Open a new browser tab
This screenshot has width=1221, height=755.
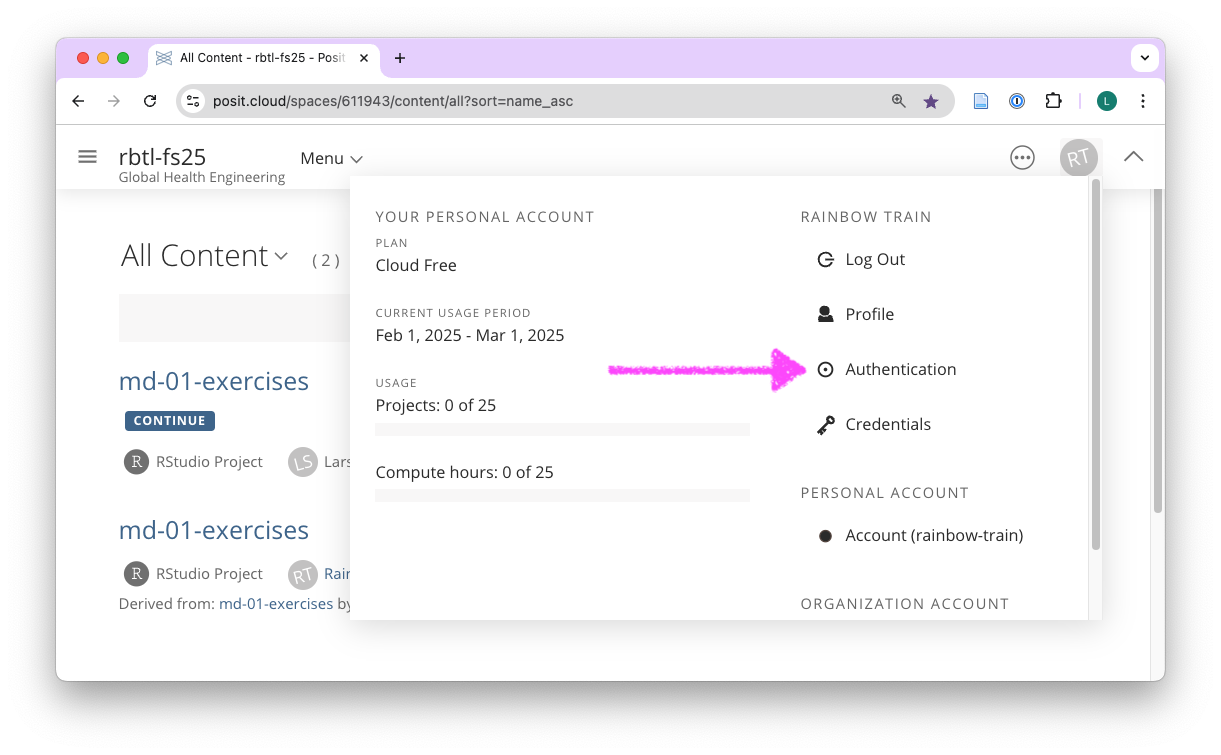tap(400, 58)
